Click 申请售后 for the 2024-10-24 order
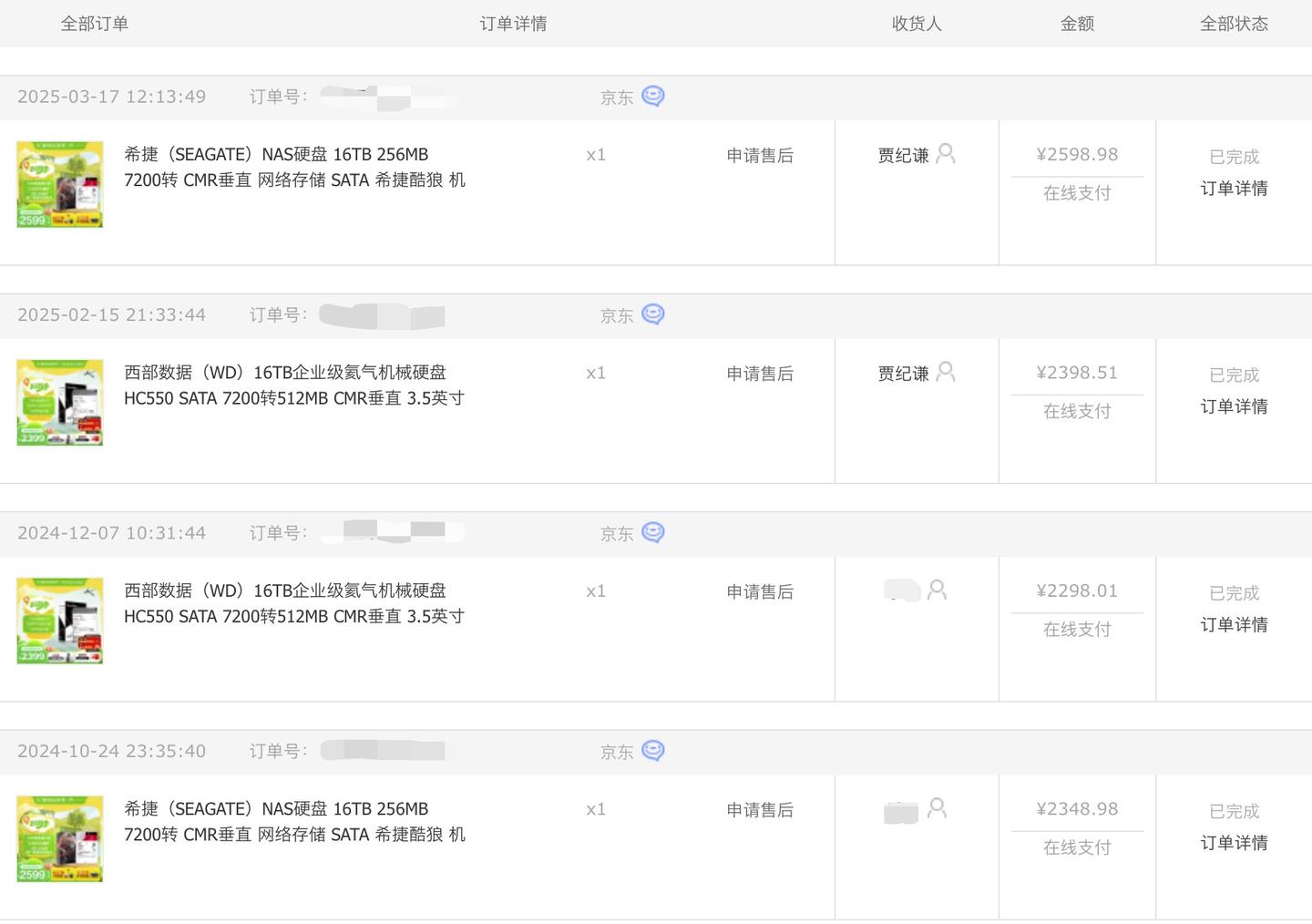 click(760, 810)
